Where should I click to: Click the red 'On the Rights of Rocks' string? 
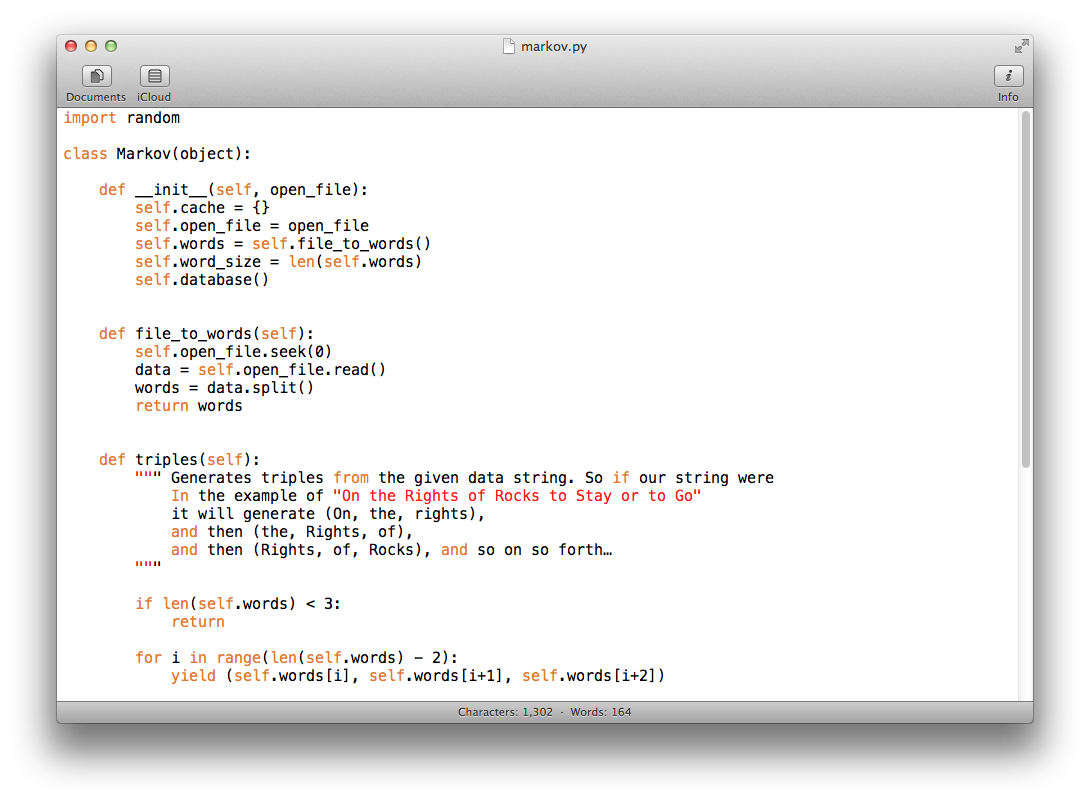coord(517,496)
